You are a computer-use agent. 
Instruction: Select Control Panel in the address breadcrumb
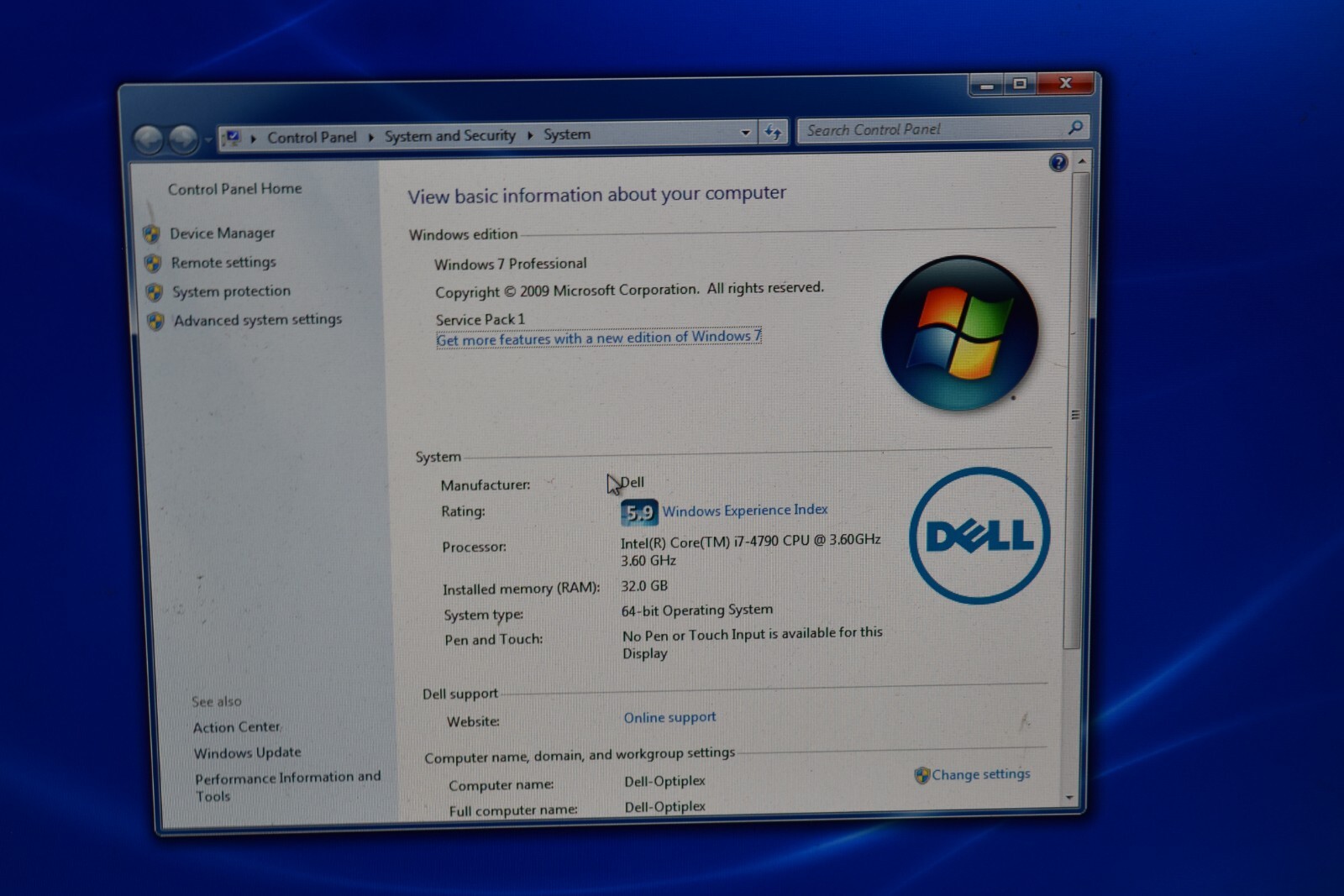point(312,137)
